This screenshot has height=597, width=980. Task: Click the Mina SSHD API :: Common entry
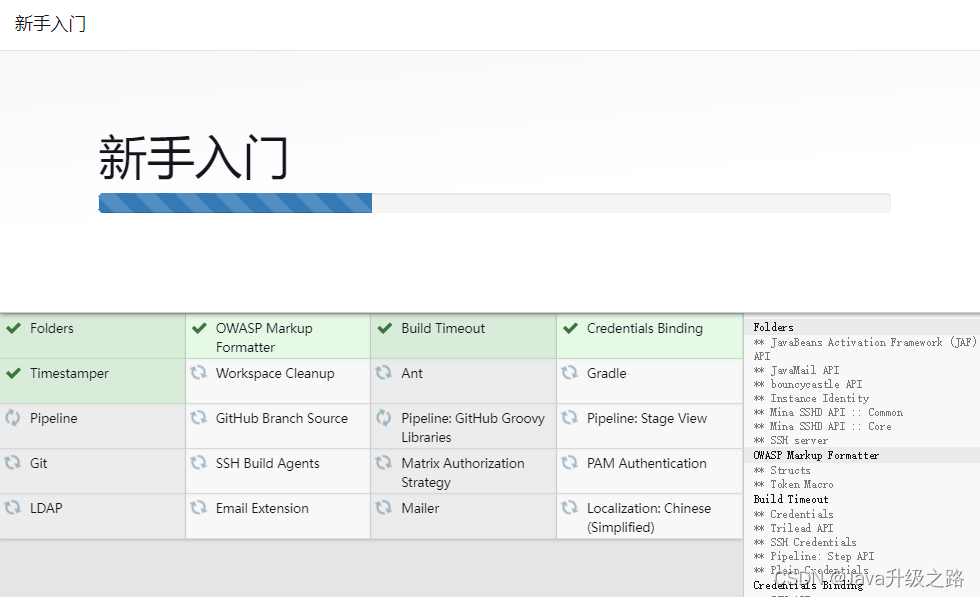[828, 412]
